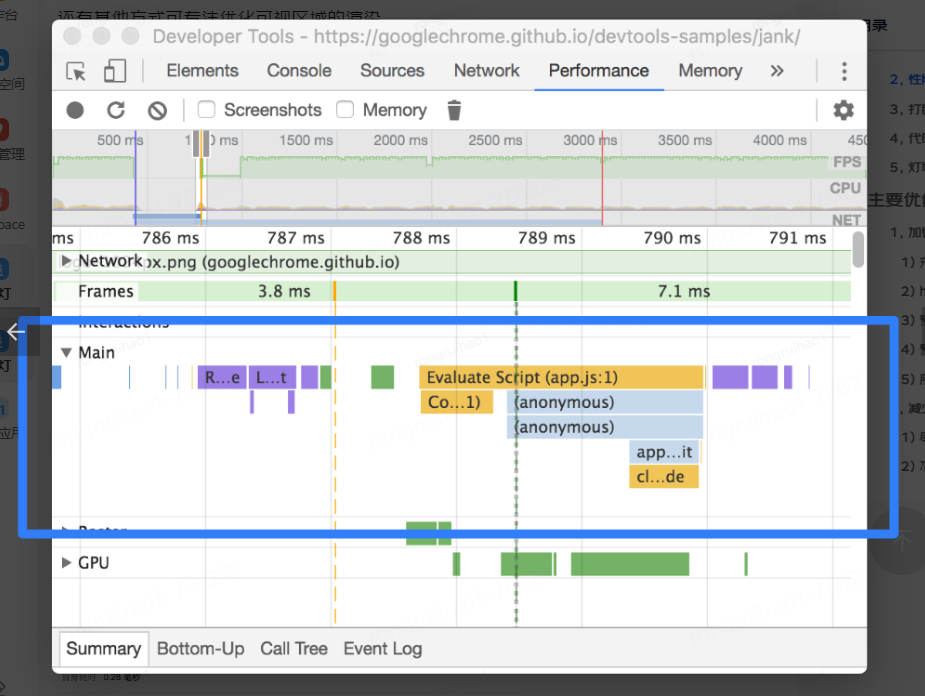Open the Sources tab
The image size is (925, 696).
click(x=392, y=71)
